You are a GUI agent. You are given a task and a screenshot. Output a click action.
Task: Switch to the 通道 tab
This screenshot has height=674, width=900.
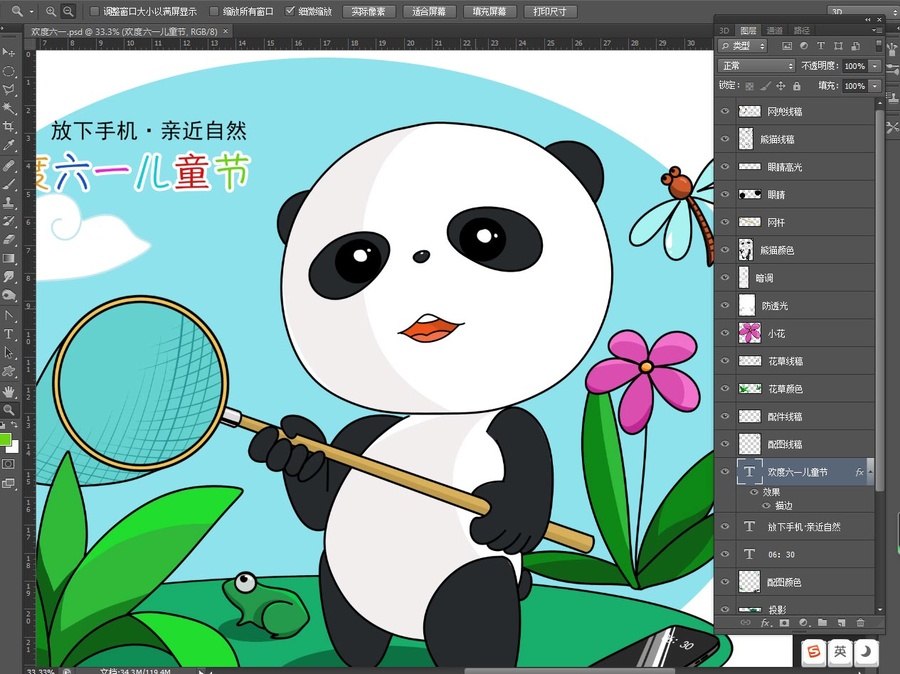coord(775,30)
